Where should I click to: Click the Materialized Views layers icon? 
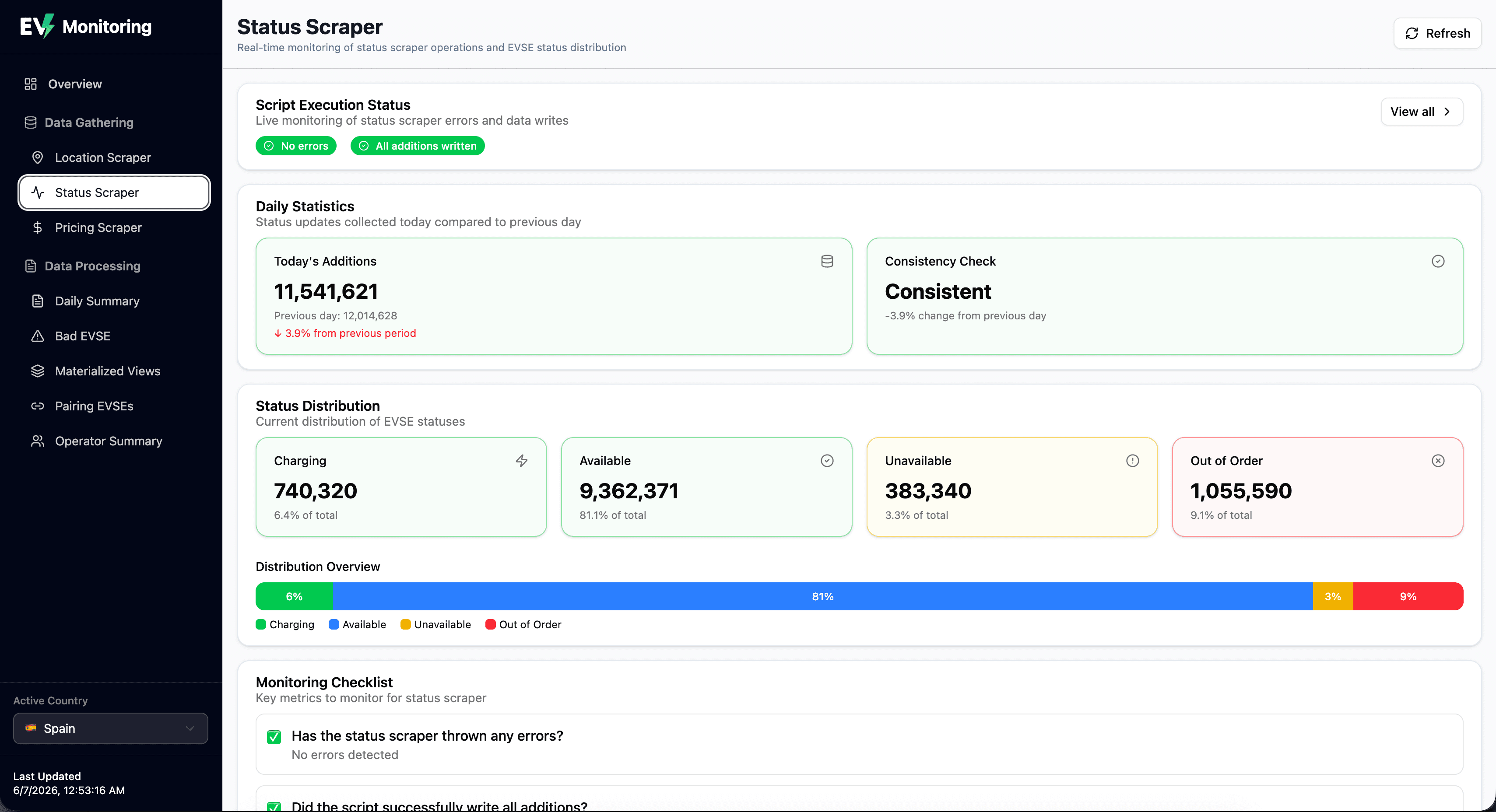(38, 371)
